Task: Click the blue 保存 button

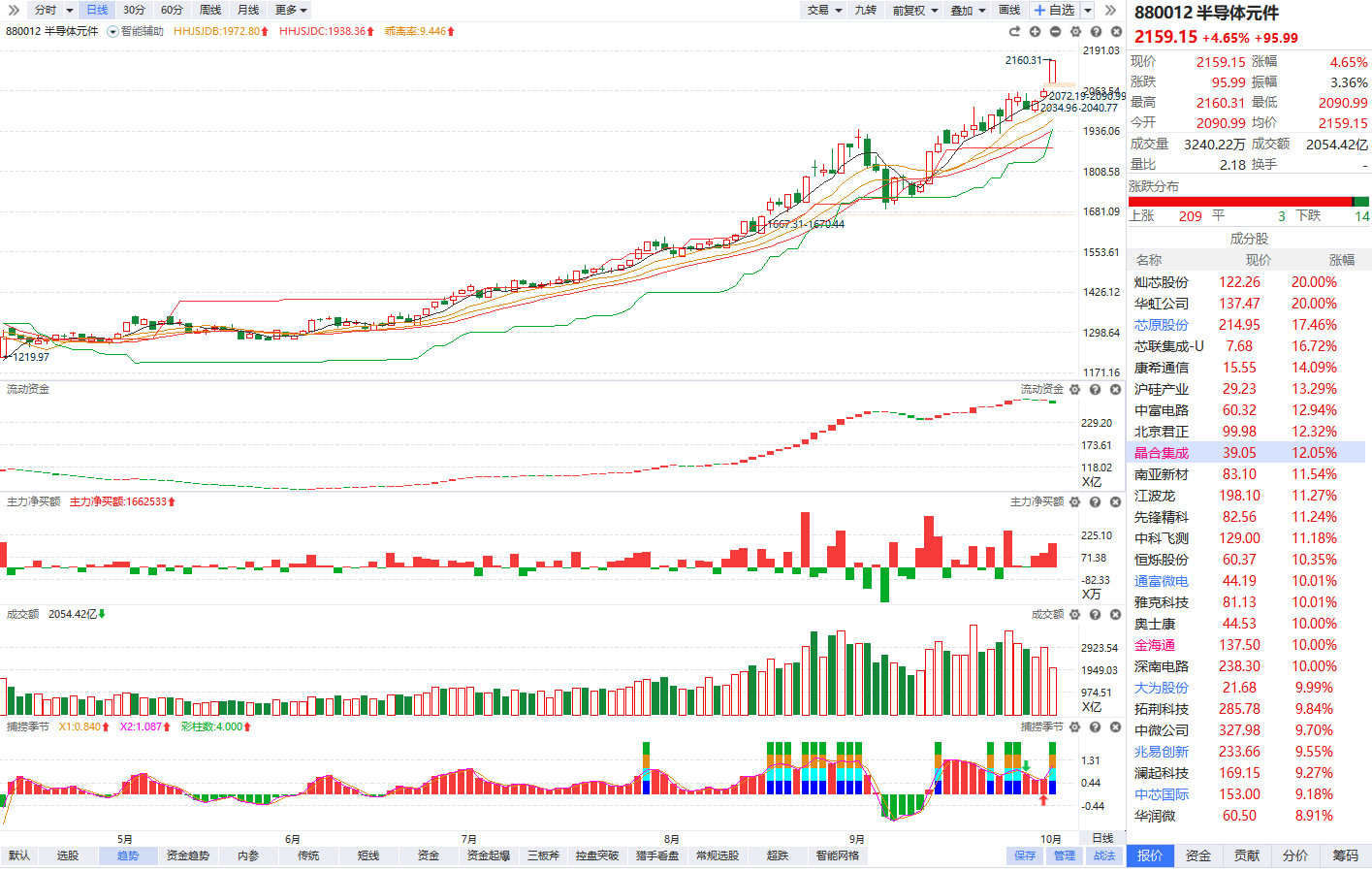Action: [x=1025, y=855]
